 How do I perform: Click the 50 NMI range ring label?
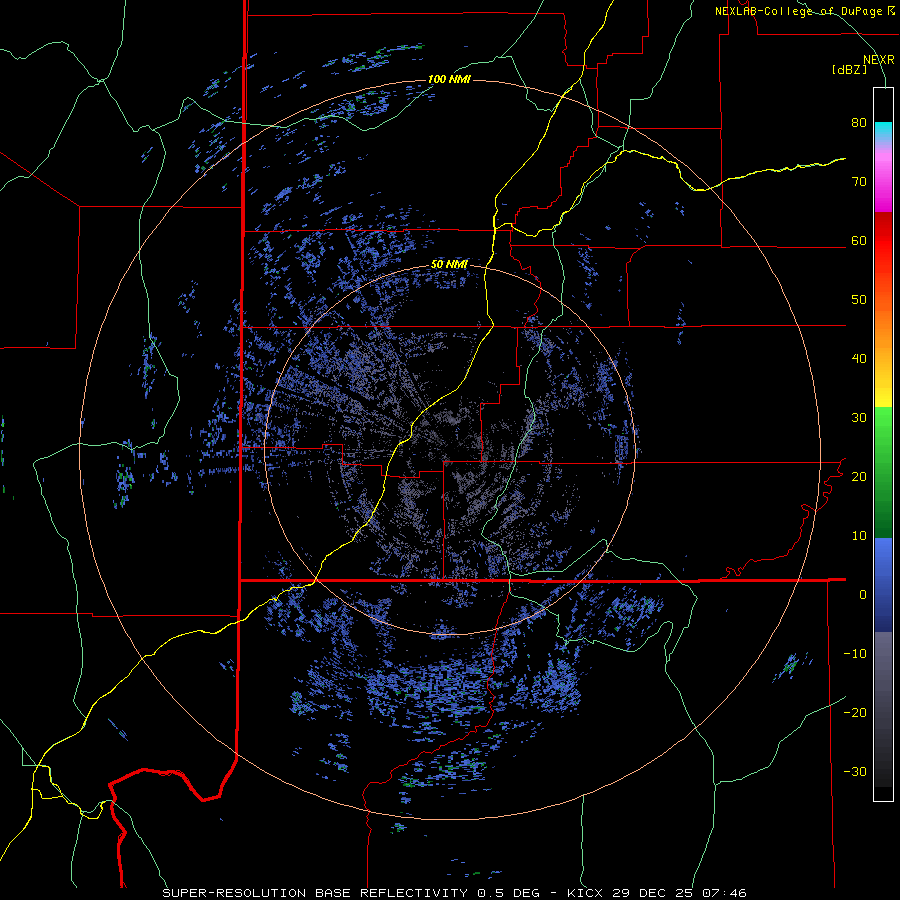click(449, 265)
